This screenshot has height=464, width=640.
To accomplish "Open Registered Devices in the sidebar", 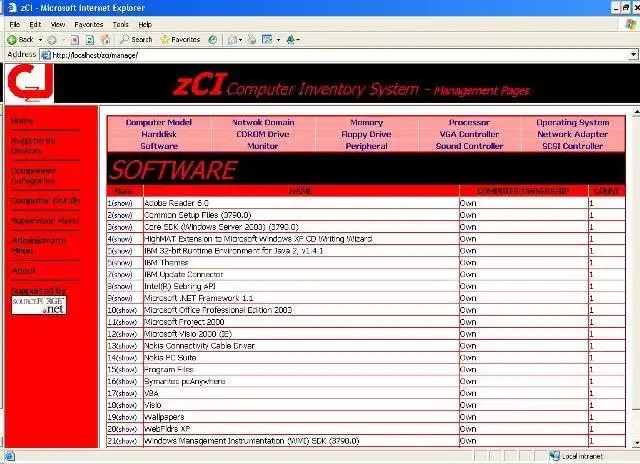I will click(33, 146).
